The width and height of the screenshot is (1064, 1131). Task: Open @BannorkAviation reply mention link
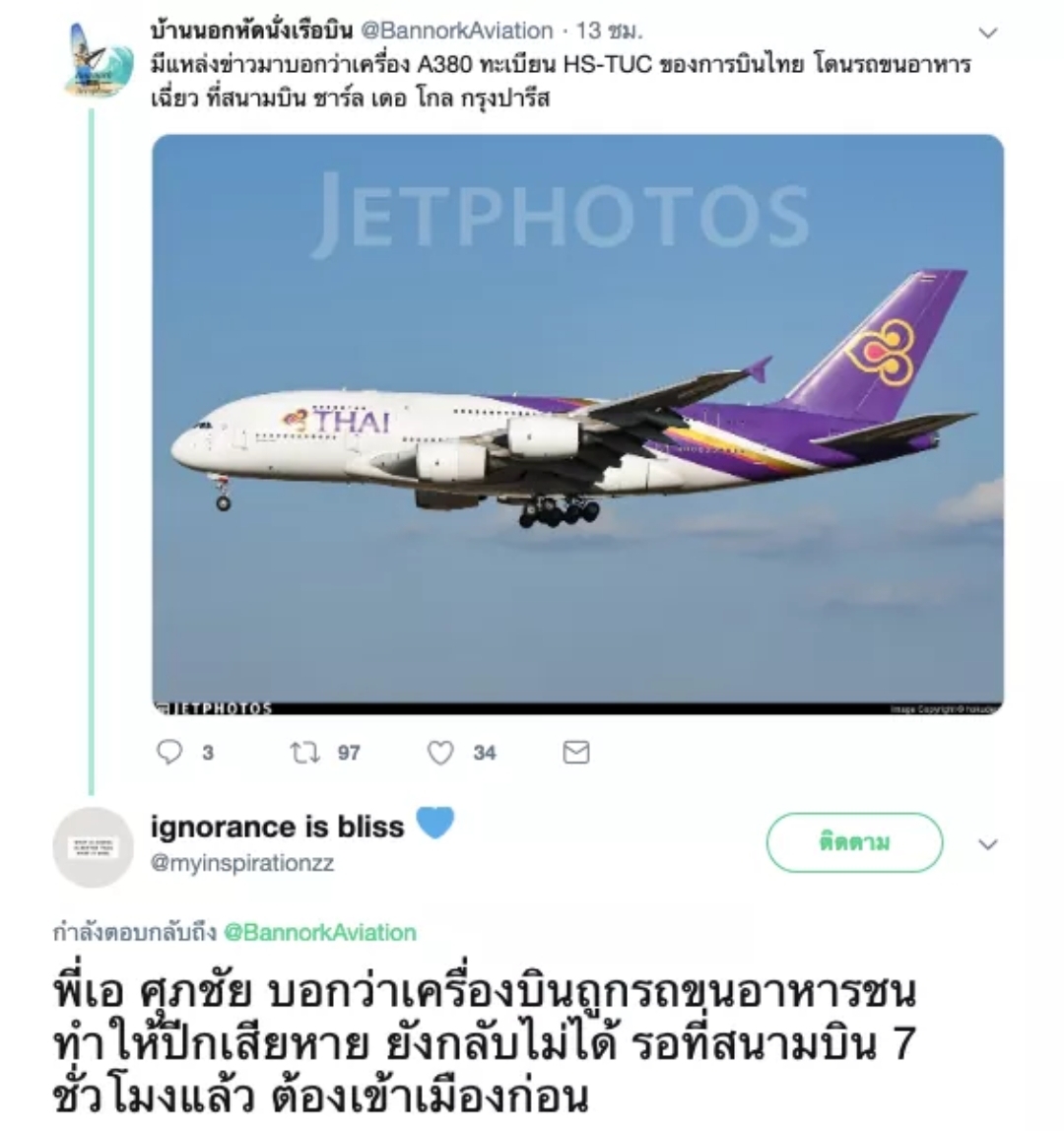[x=320, y=932]
